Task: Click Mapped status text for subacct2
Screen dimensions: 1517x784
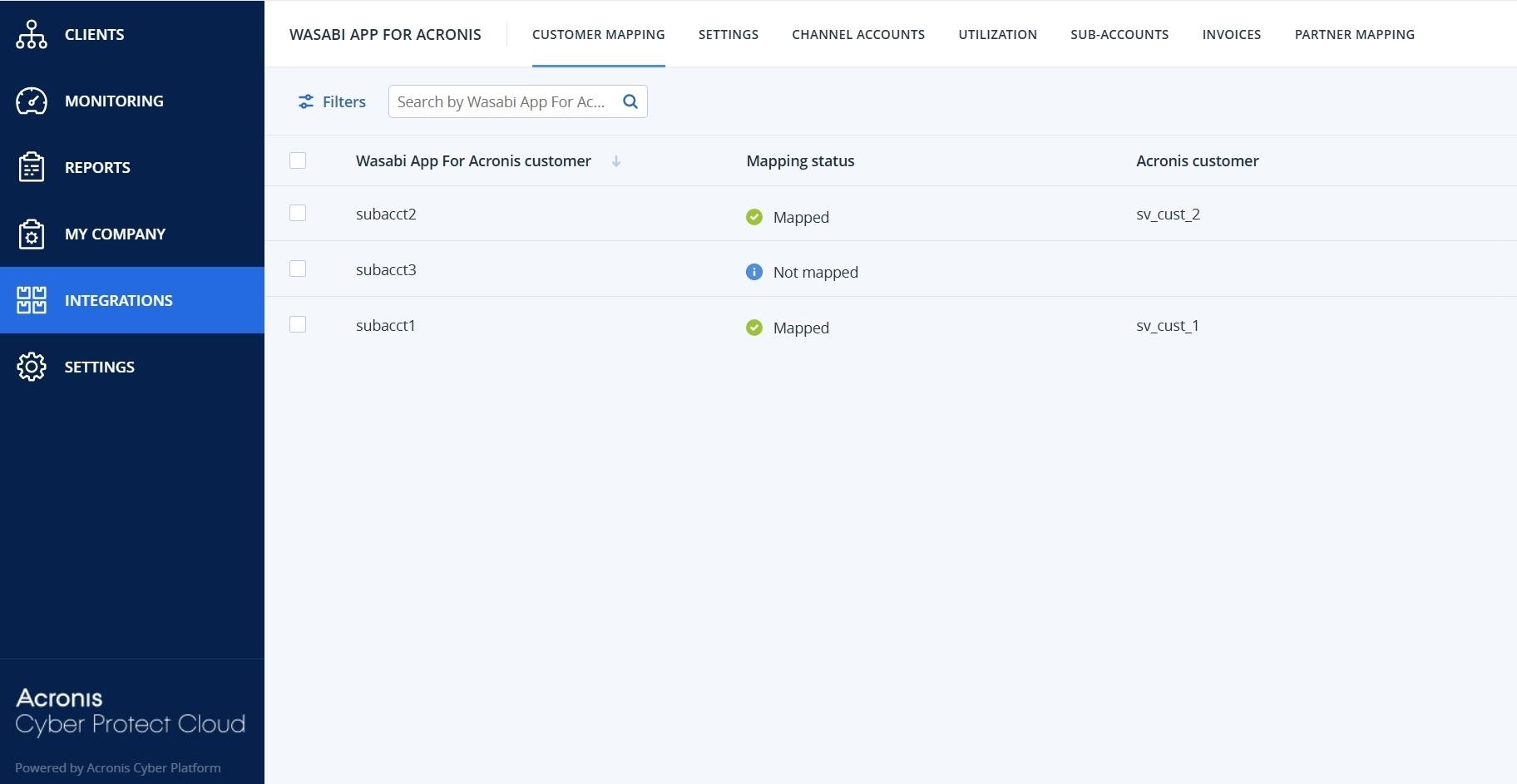Action: 801,217
